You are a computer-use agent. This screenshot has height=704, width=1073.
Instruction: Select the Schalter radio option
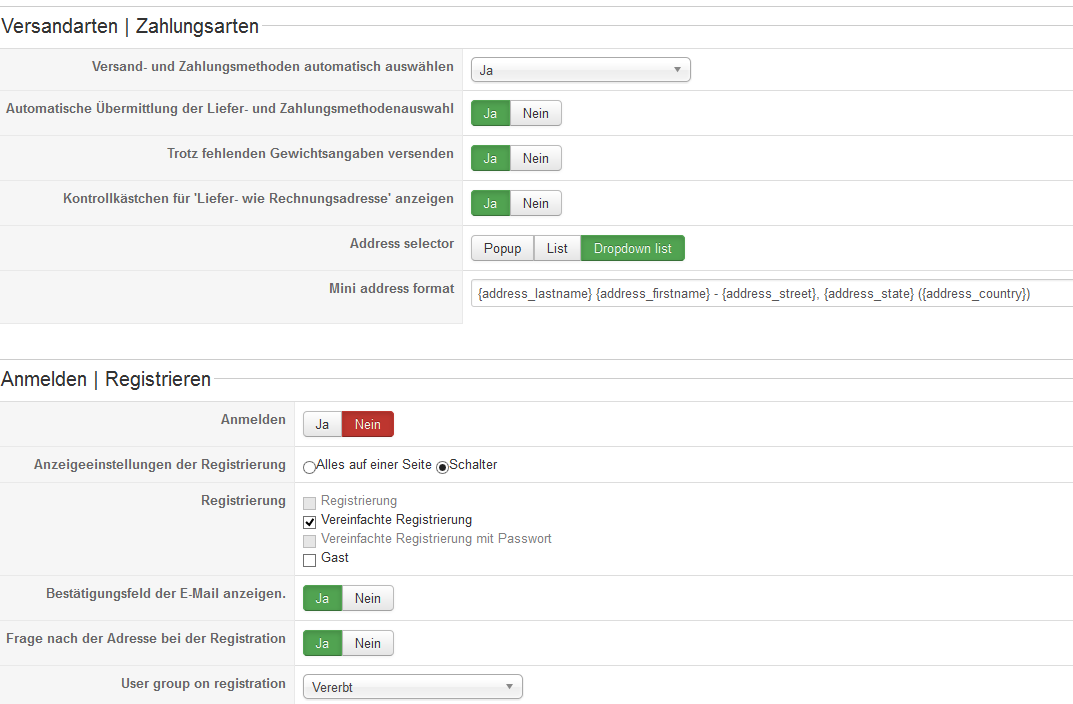click(443, 466)
